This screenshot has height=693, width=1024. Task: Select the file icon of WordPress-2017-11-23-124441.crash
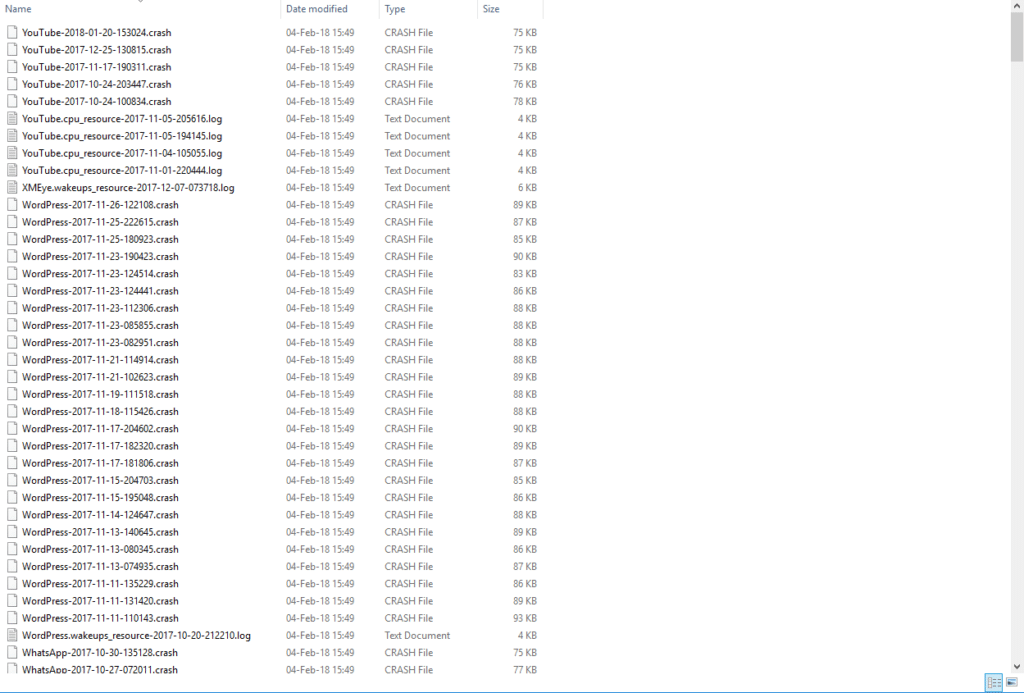12,291
